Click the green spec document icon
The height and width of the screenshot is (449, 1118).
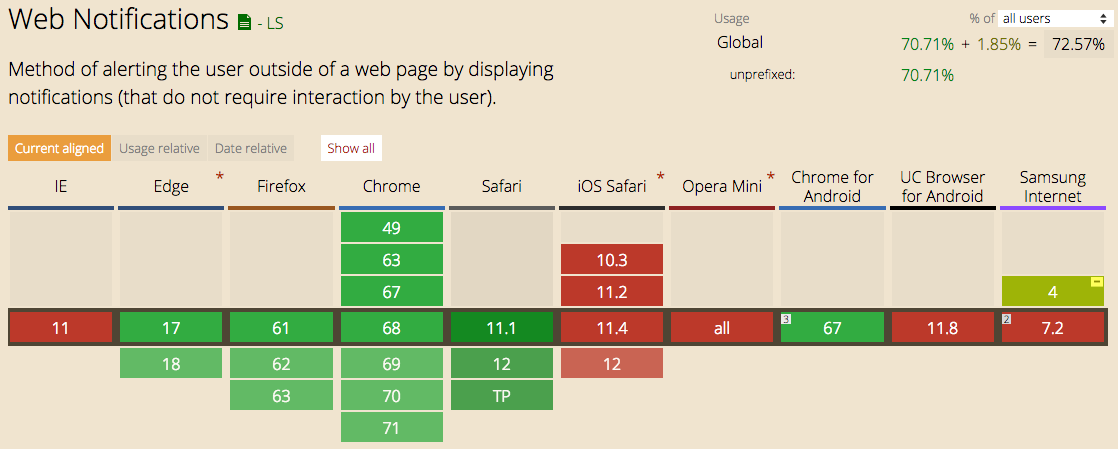click(x=245, y=22)
